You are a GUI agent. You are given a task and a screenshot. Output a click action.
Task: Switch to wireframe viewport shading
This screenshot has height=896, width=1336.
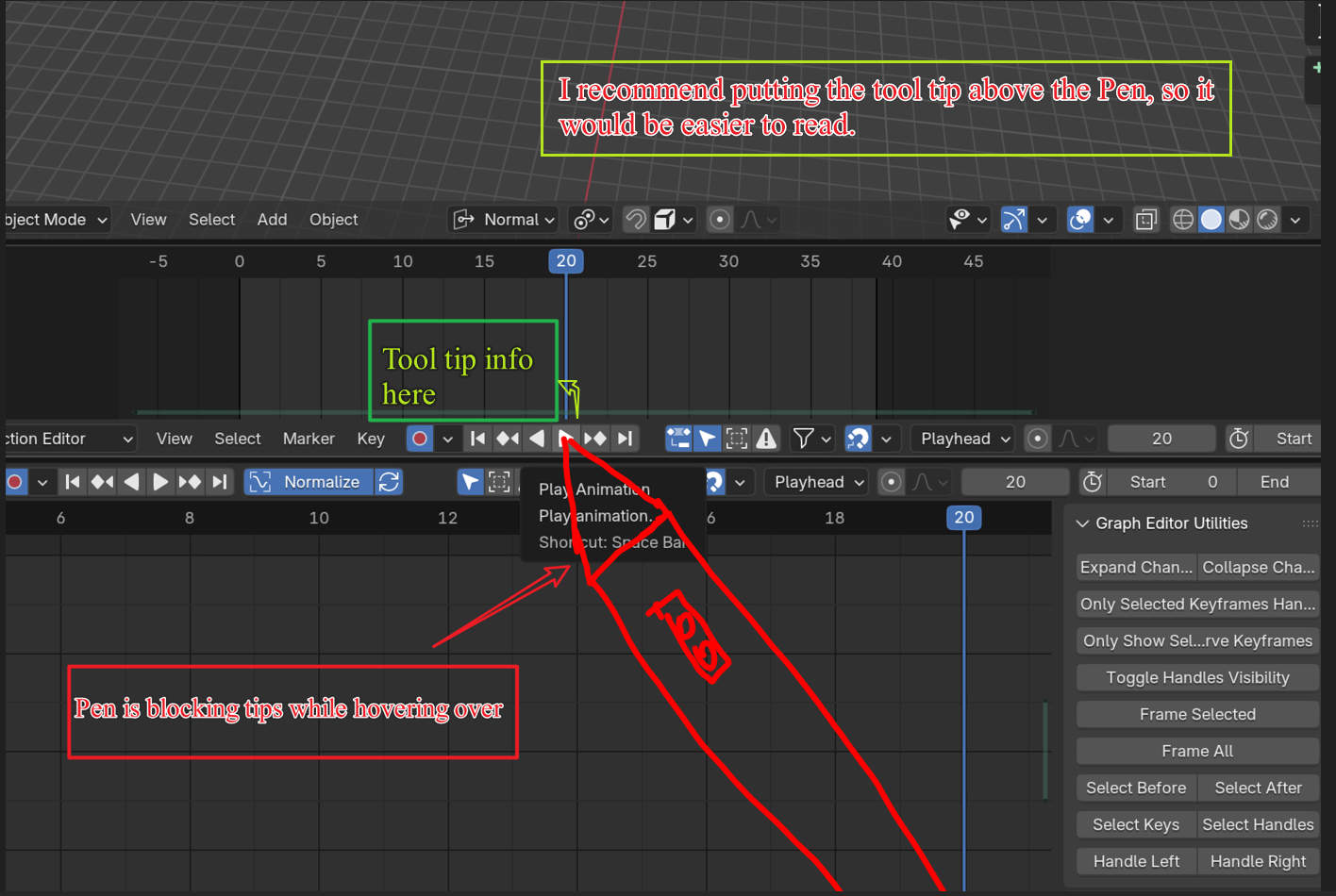click(1182, 220)
